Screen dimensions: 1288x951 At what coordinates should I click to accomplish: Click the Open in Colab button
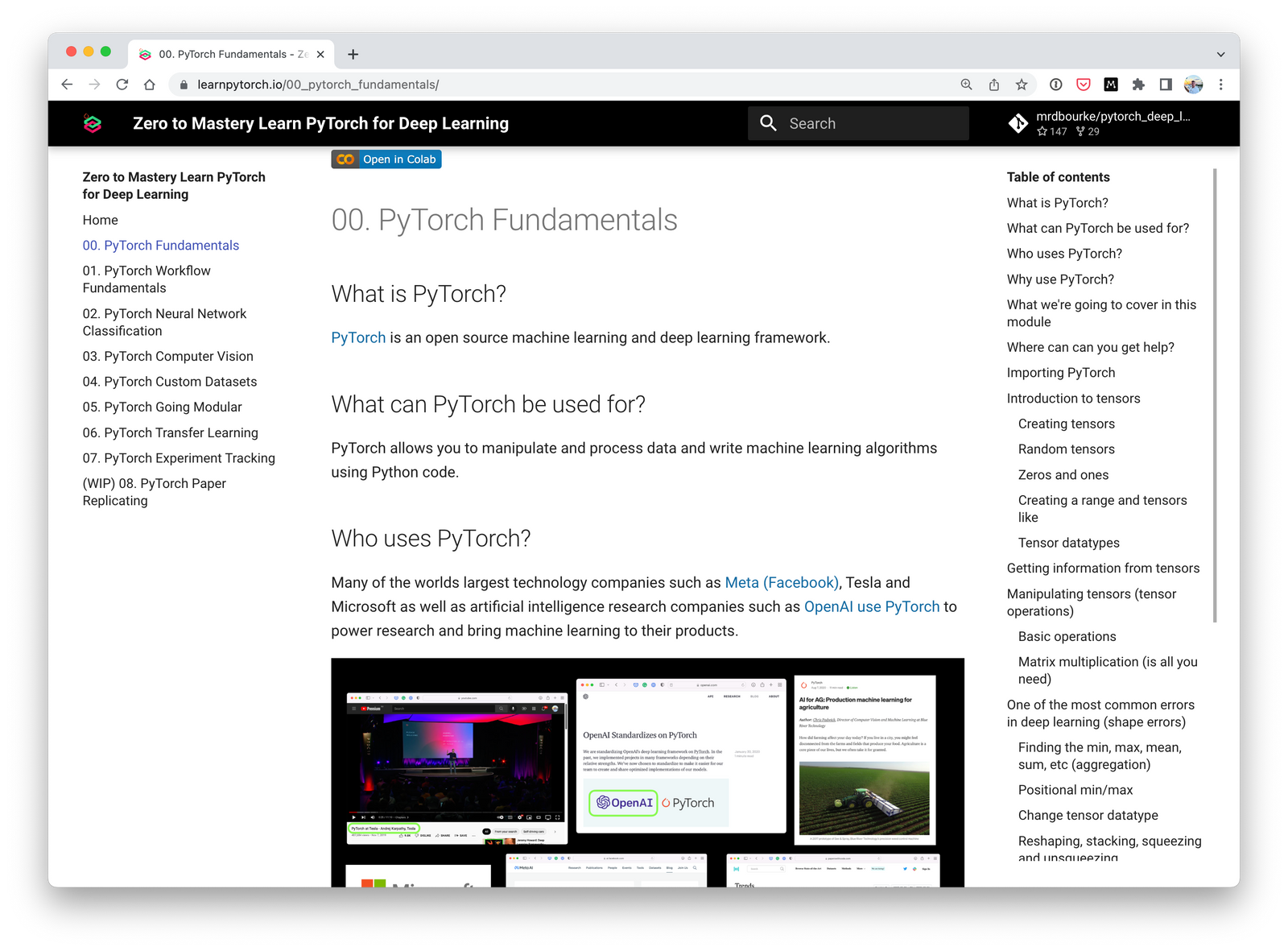click(x=386, y=159)
